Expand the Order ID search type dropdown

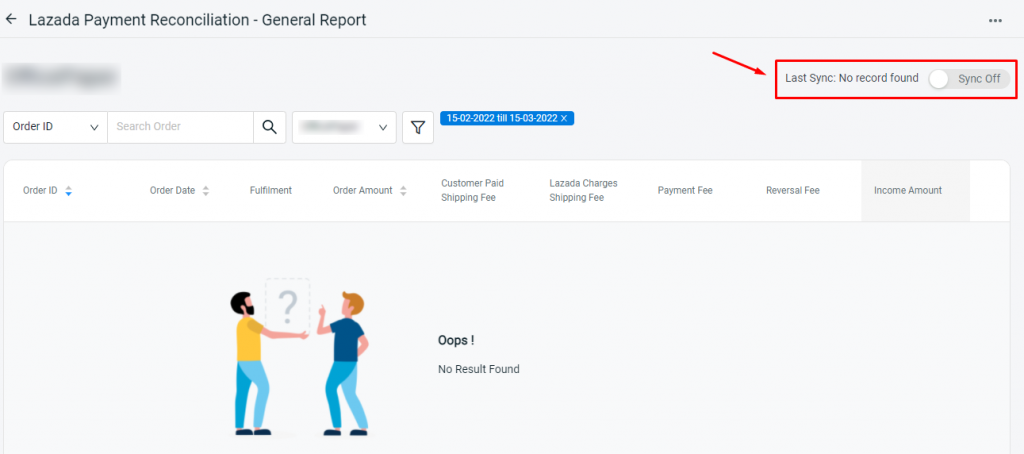(56, 127)
